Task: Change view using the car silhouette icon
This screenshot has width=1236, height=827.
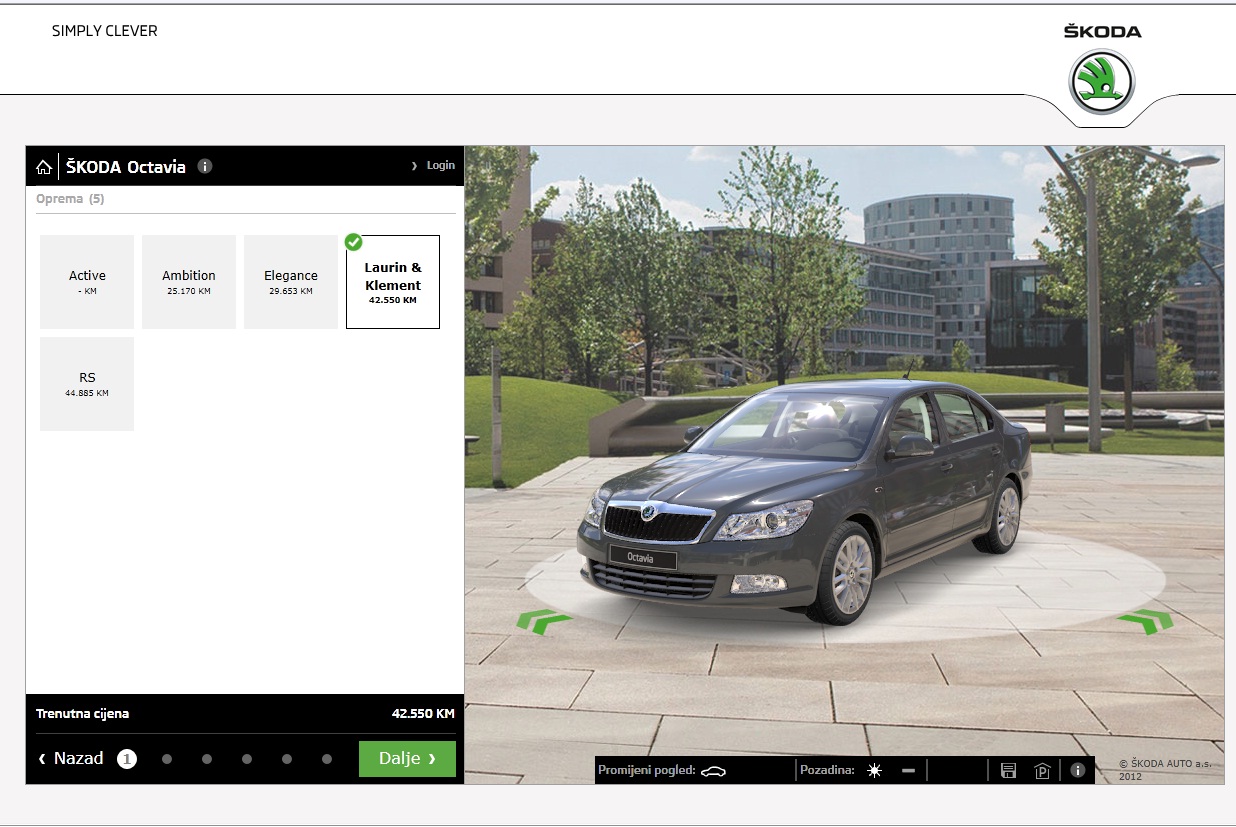Action: [713, 771]
